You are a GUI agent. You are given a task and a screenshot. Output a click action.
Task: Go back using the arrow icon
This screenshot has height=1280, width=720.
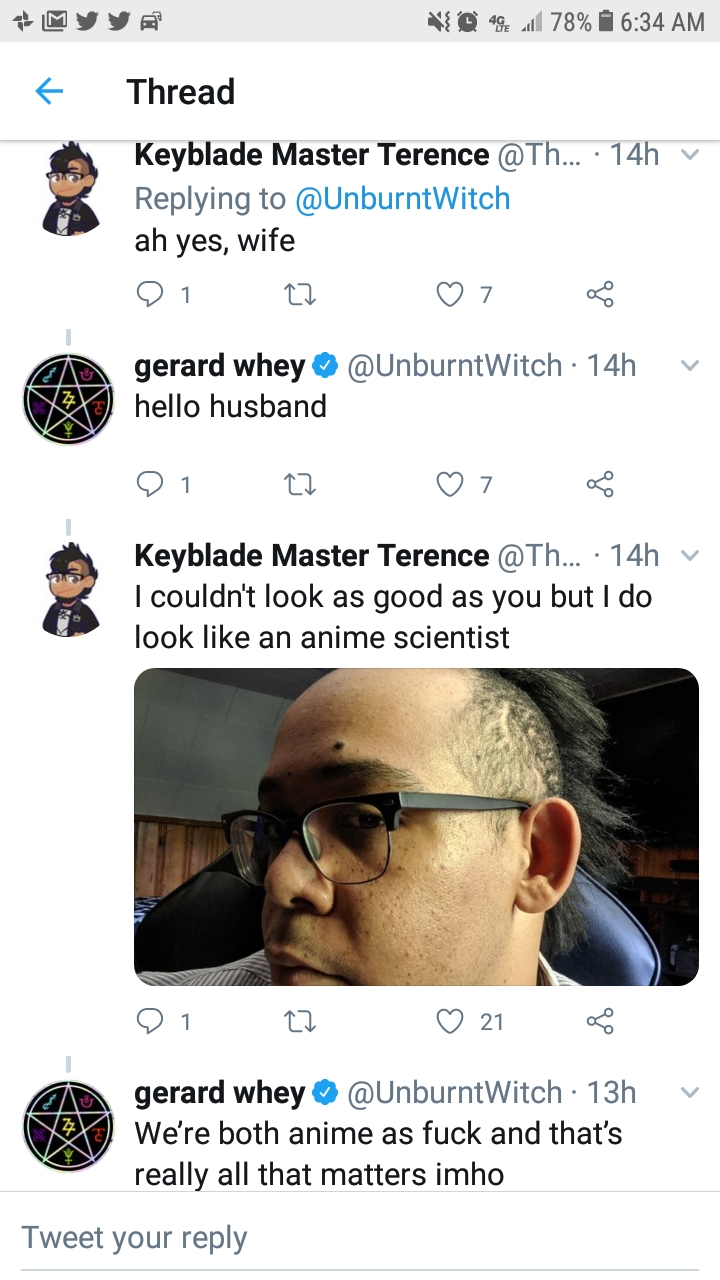pos(49,92)
